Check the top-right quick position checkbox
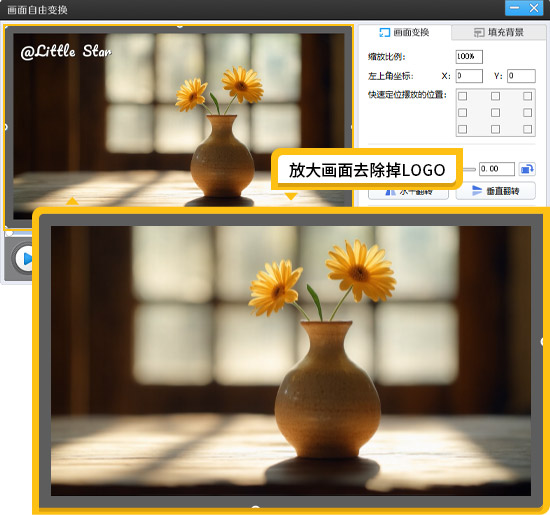 [528, 96]
